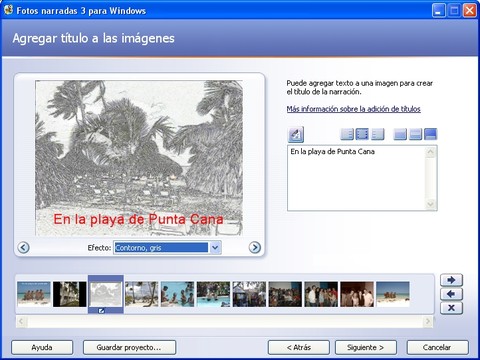Open the font selection icon
The width and height of the screenshot is (480, 360).
point(296,134)
